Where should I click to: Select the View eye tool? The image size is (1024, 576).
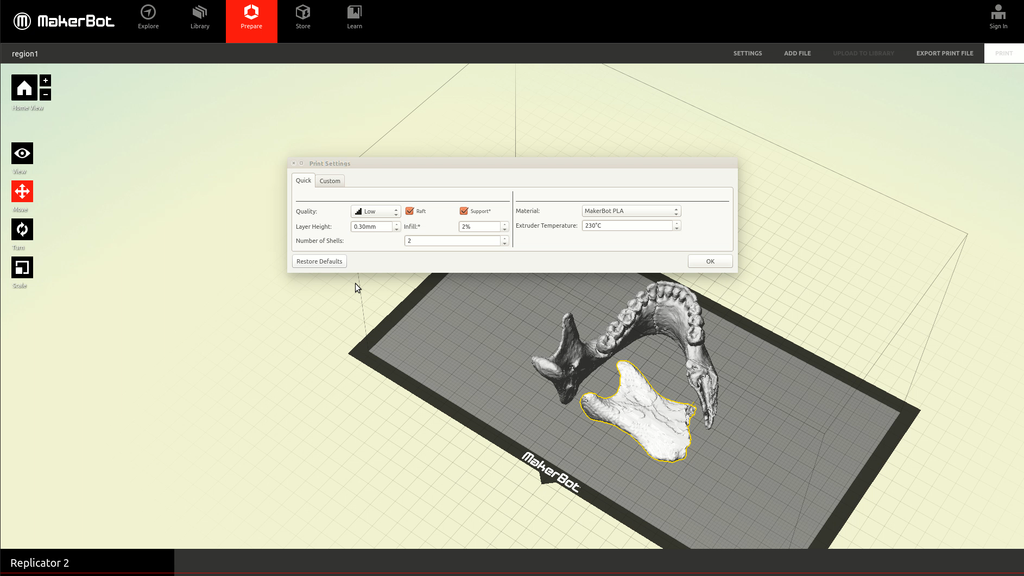coord(22,153)
